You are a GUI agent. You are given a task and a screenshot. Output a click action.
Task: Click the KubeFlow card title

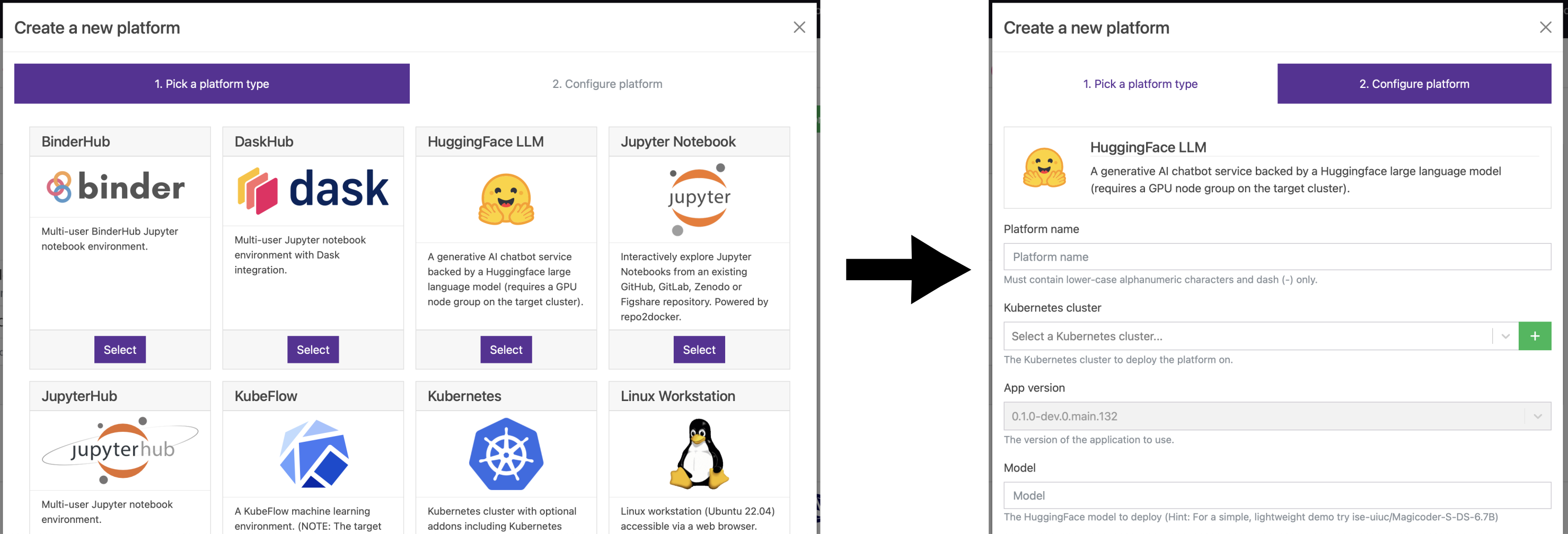(x=266, y=397)
